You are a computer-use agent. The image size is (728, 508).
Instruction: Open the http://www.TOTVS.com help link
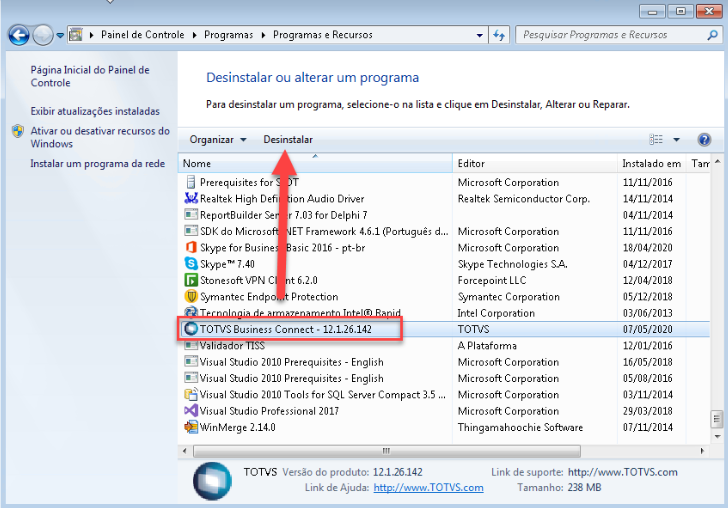click(x=428, y=488)
